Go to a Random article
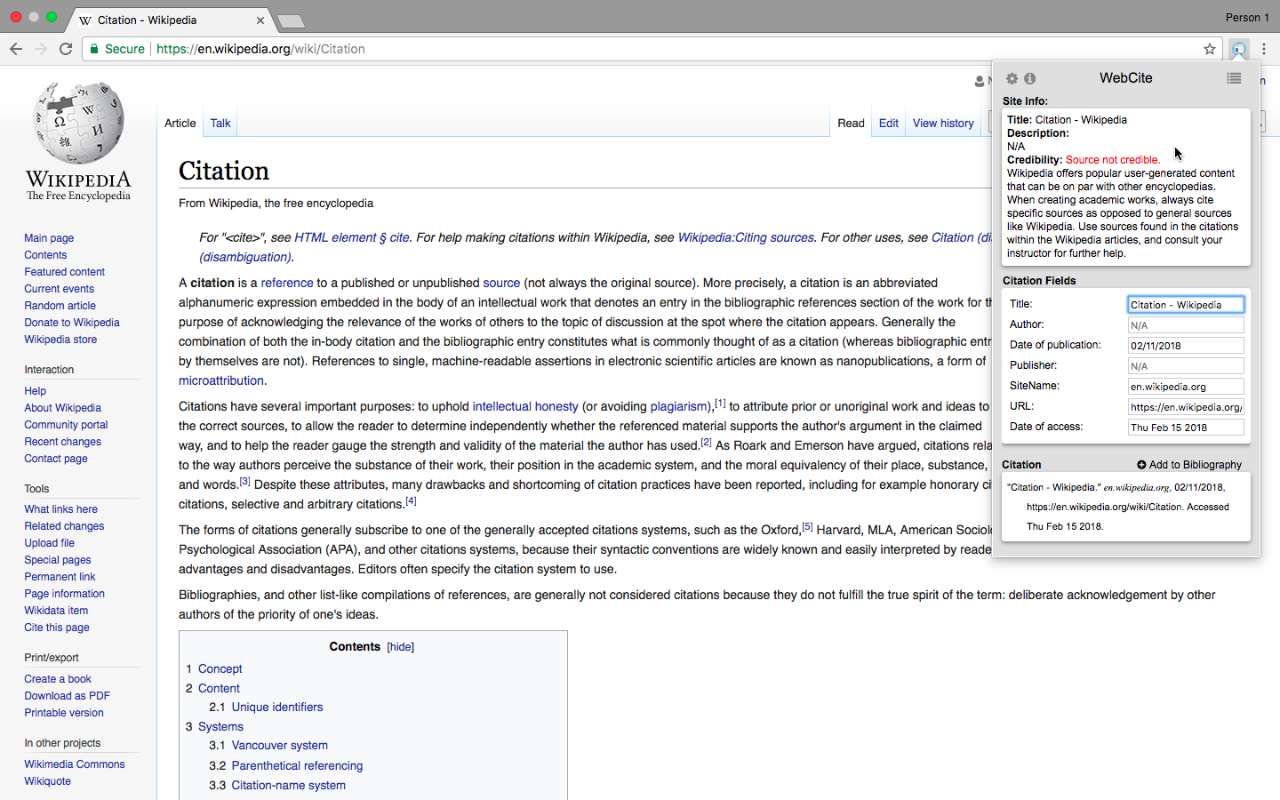This screenshot has height=800, width=1280. coord(60,306)
